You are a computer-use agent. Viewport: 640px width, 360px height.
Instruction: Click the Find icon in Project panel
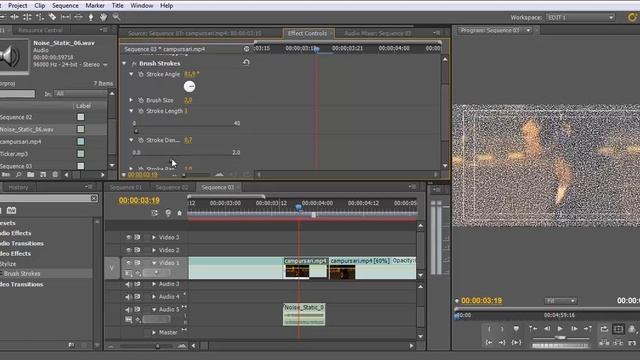[18, 175]
